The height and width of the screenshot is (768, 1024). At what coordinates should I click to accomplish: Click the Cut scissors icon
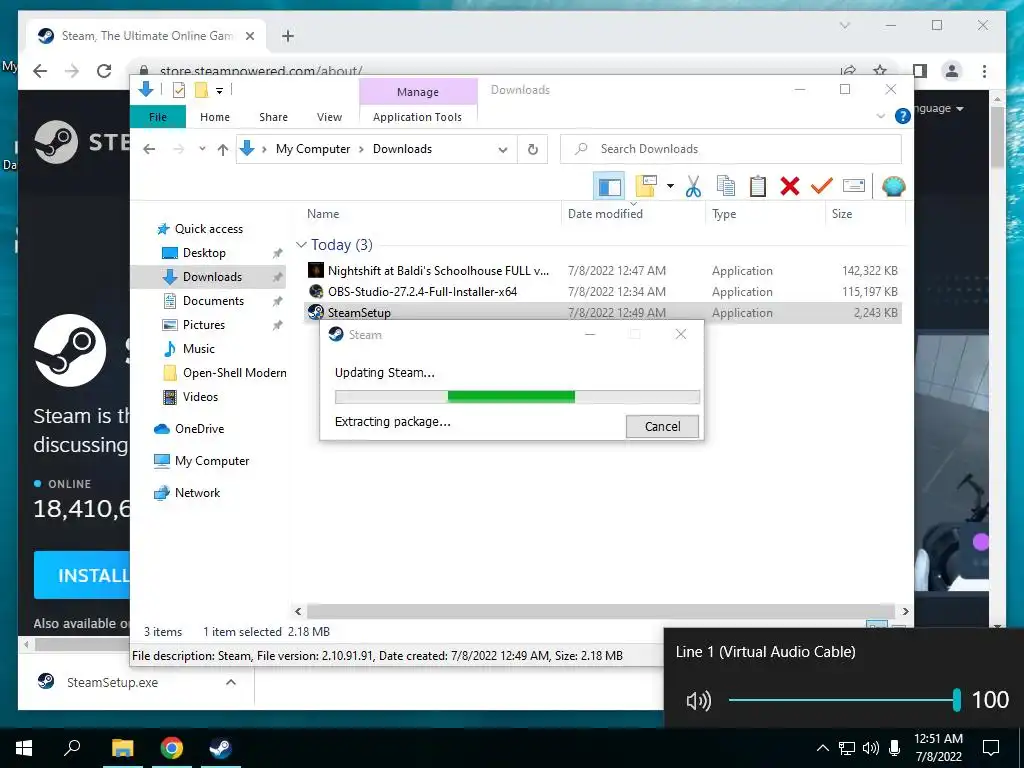pyautogui.click(x=694, y=187)
